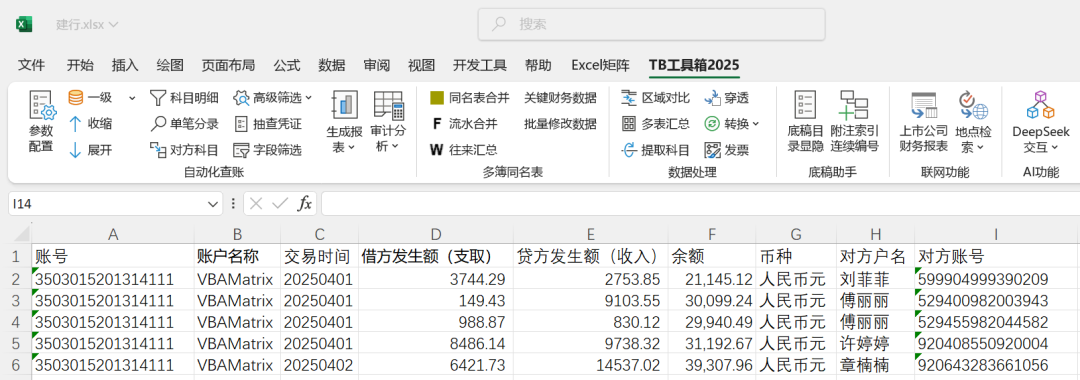Image resolution: width=1080 pixels, height=380 pixels.
Task: Click the formula bar confirm checkmark
Action: point(280,204)
